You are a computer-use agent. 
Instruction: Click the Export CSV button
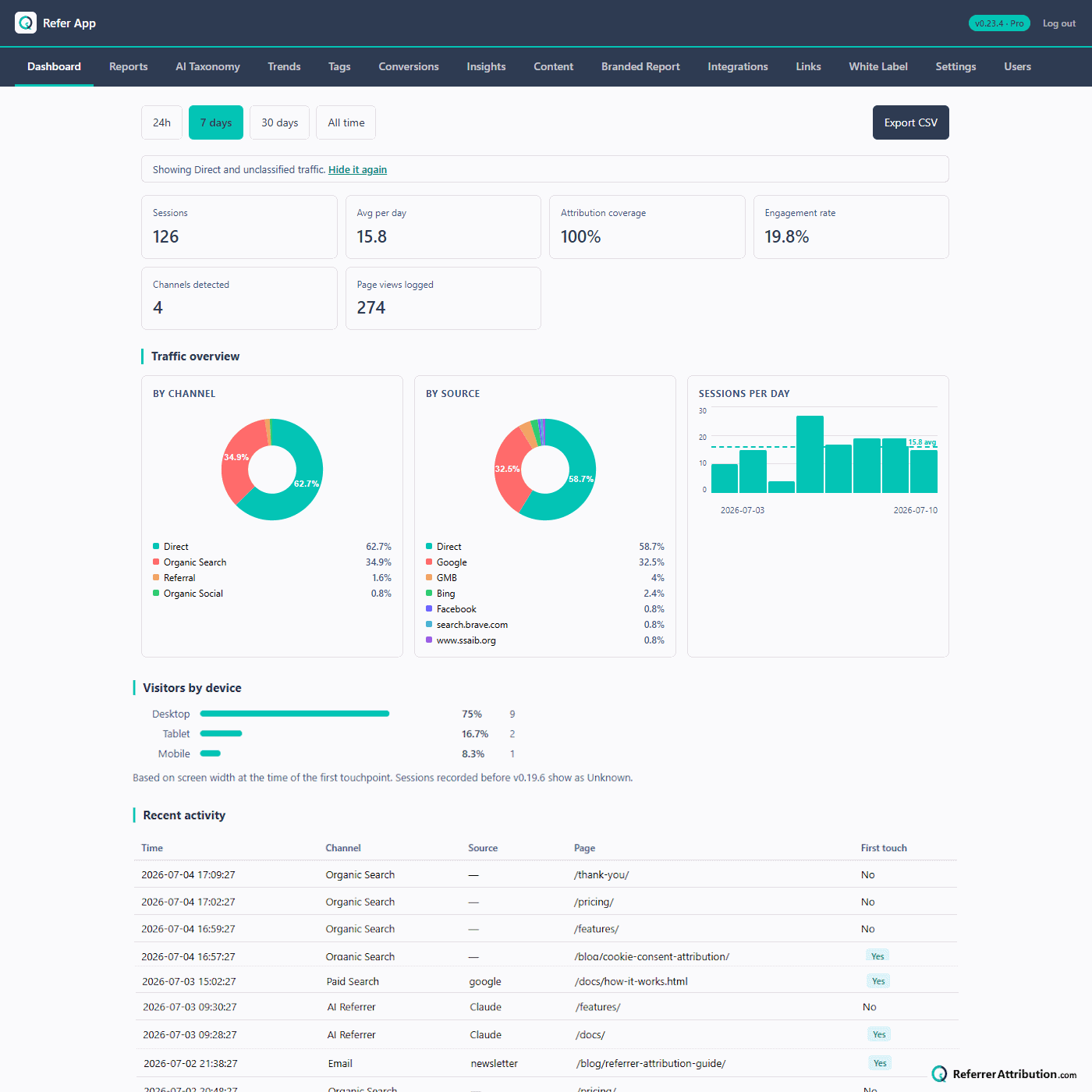910,122
